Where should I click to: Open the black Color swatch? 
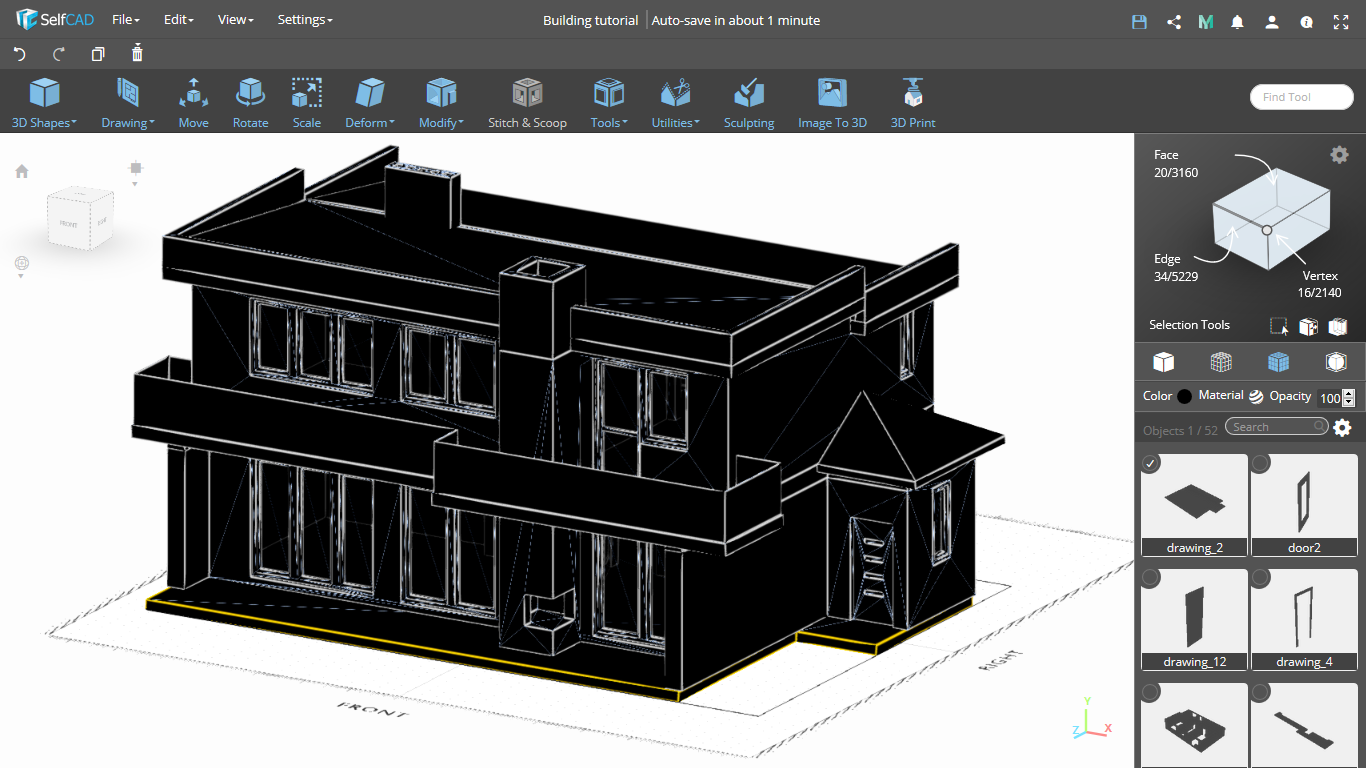pyautogui.click(x=1185, y=396)
